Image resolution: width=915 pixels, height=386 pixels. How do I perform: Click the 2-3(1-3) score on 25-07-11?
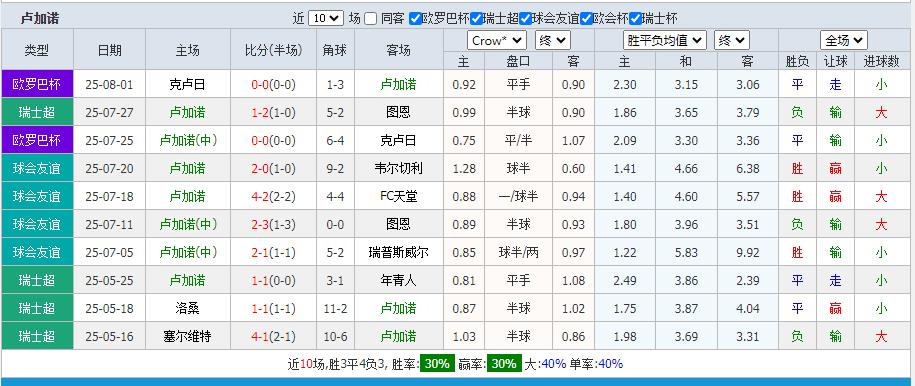click(x=273, y=224)
